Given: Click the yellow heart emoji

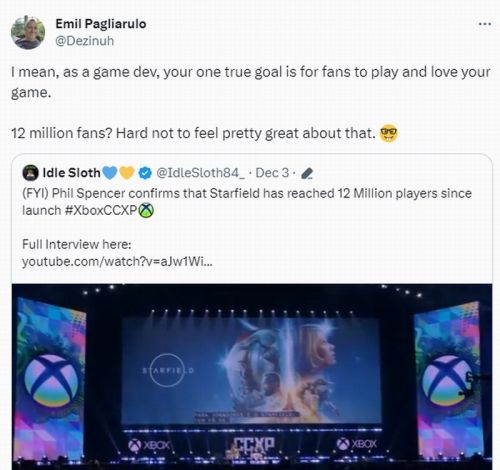Looking at the screenshot, I should click(127, 173).
